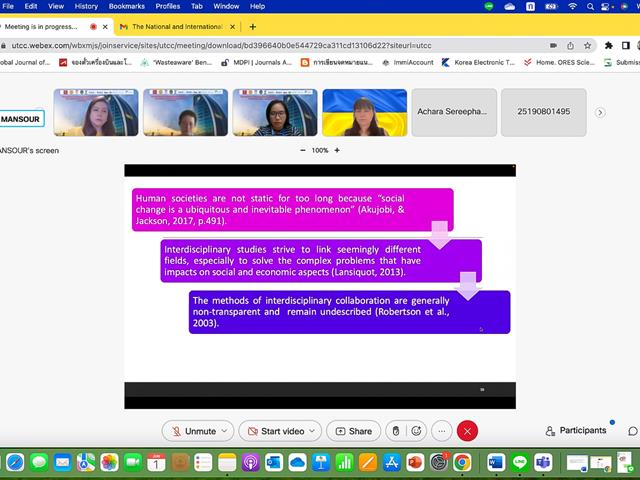Viewport: 640px width, 480px height.
Task: Click the Wi-Fi icon in menu bar
Action: (x=573, y=6)
